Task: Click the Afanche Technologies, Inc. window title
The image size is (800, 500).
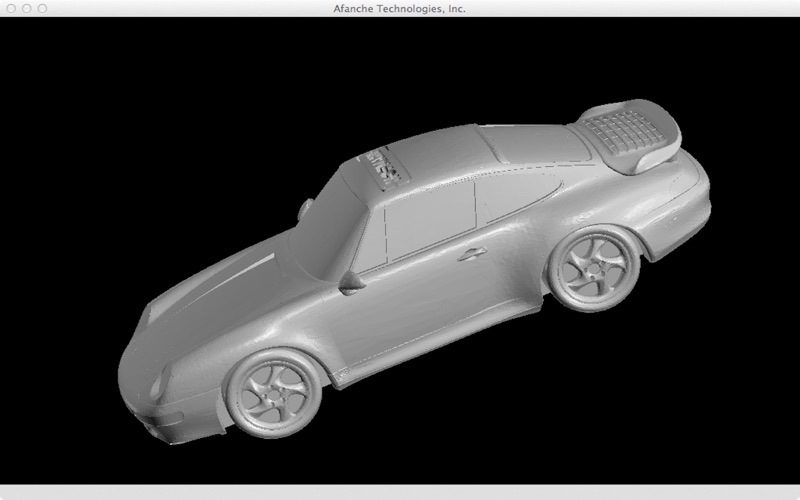Action: pos(399,8)
